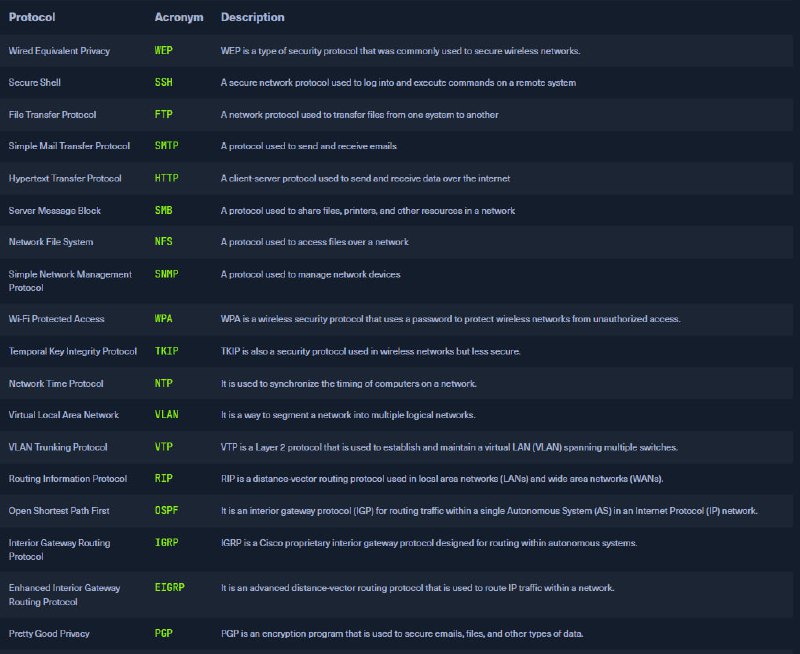
Task: Click the SSH acronym code
Action: 163,82
